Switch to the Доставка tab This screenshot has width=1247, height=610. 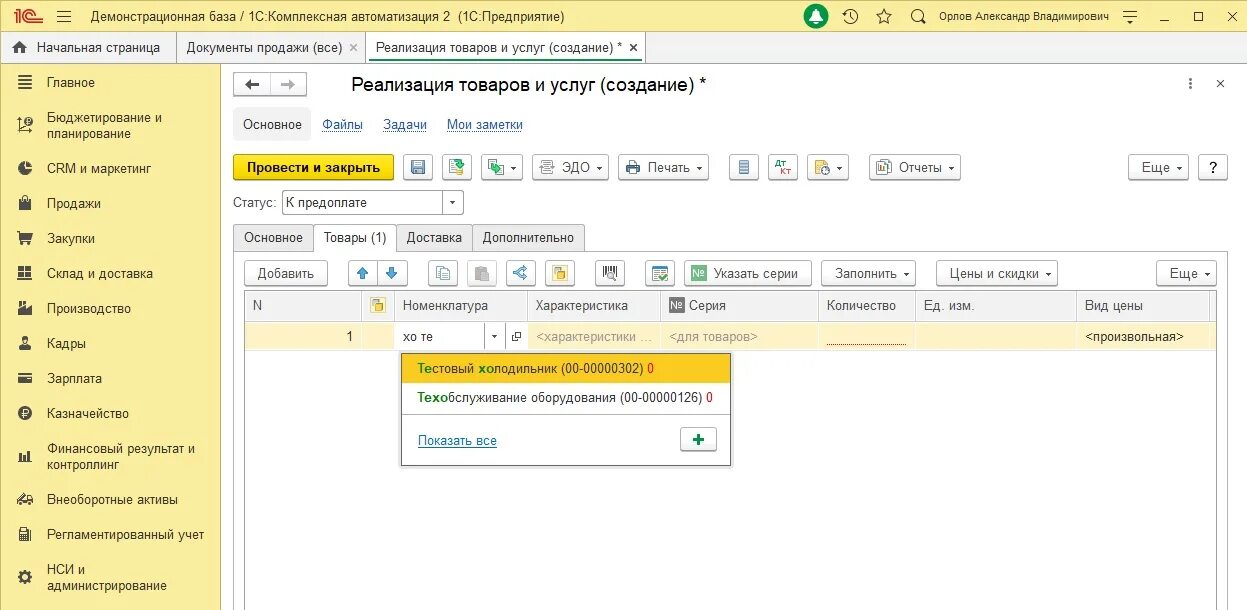coord(434,238)
